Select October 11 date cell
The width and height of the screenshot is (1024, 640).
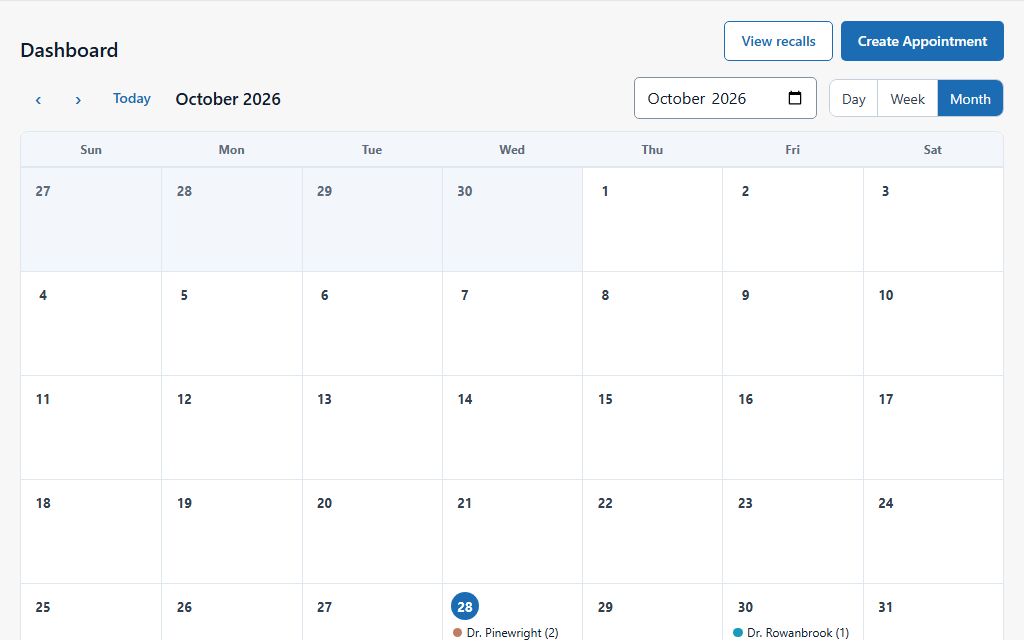[91, 427]
